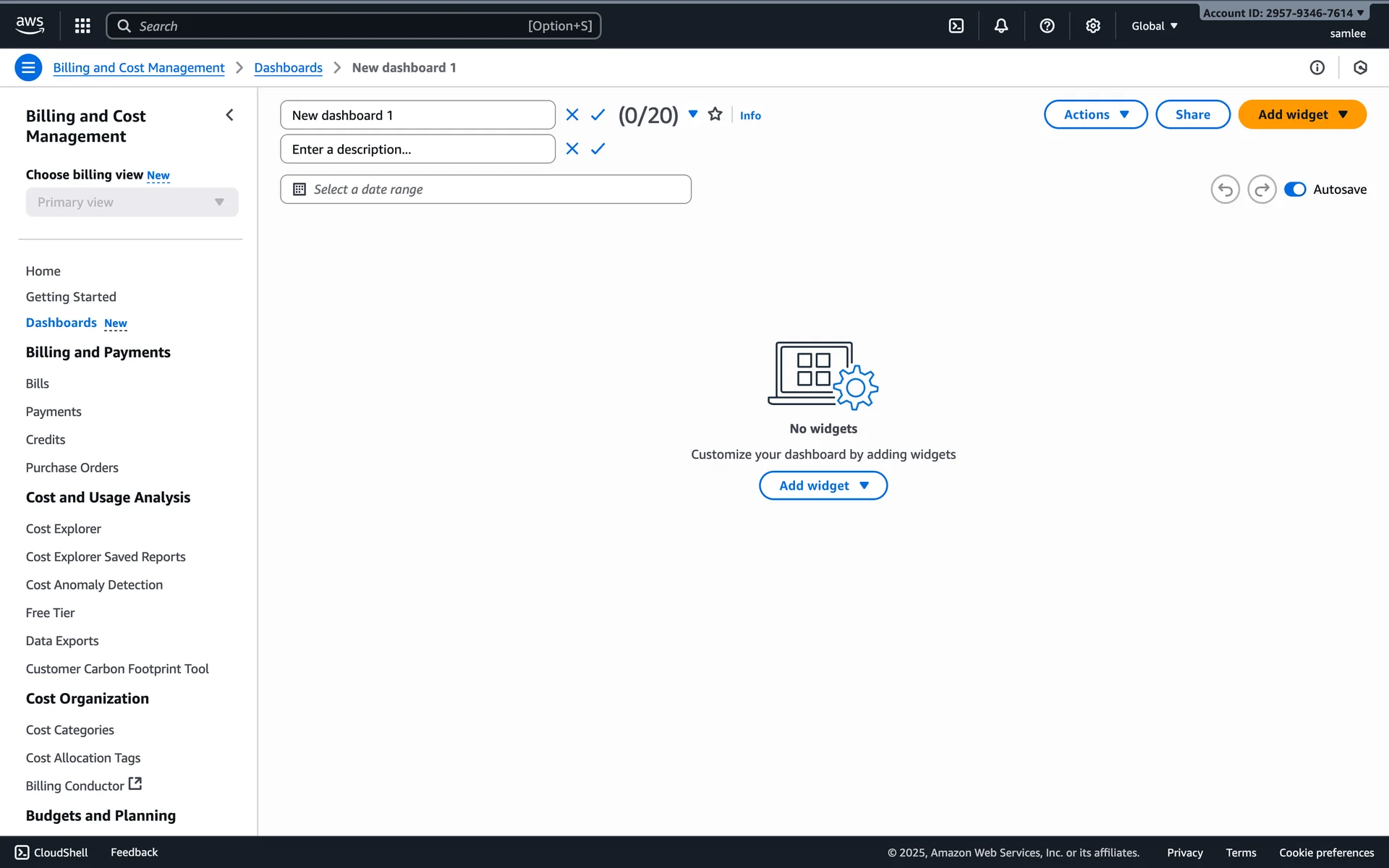
Task: Open the AWS services grid menu
Action: click(x=82, y=26)
